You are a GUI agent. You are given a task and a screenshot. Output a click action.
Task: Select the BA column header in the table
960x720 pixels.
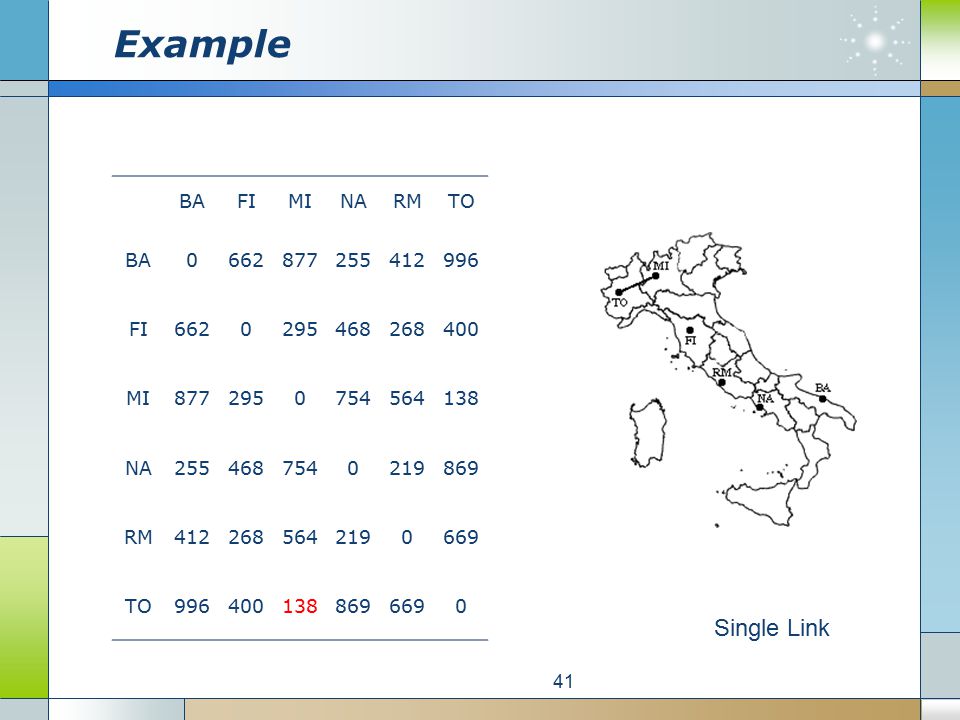pyautogui.click(x=192, y=201)
